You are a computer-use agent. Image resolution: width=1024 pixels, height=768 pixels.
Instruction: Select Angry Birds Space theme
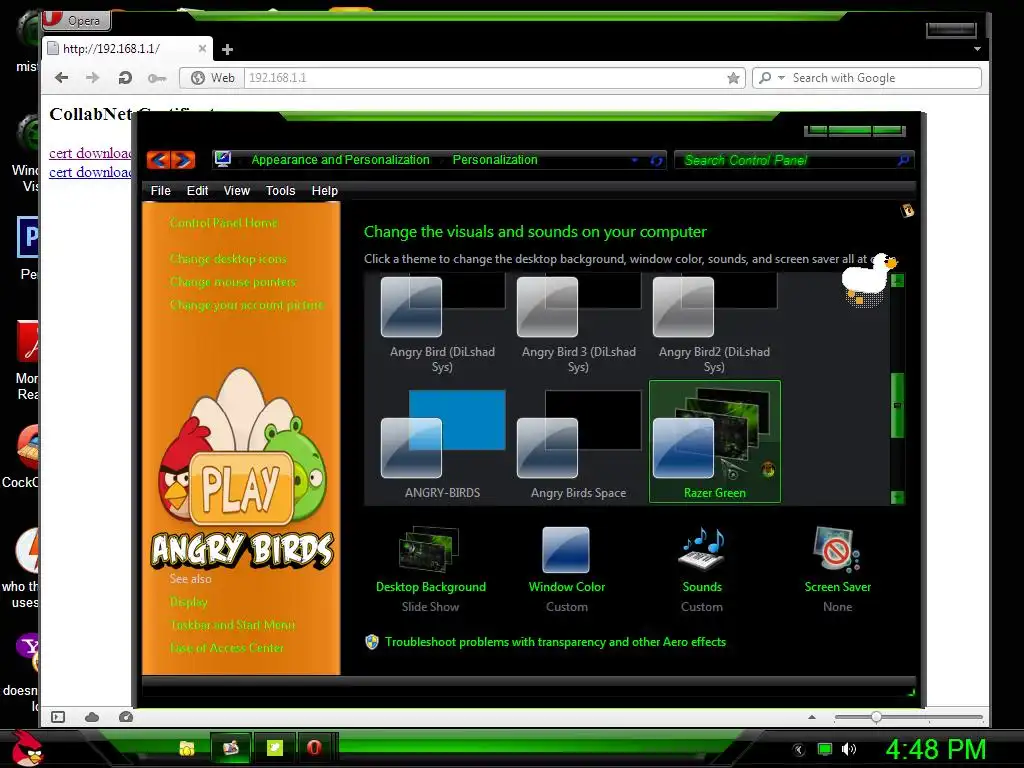coord(578,443)
